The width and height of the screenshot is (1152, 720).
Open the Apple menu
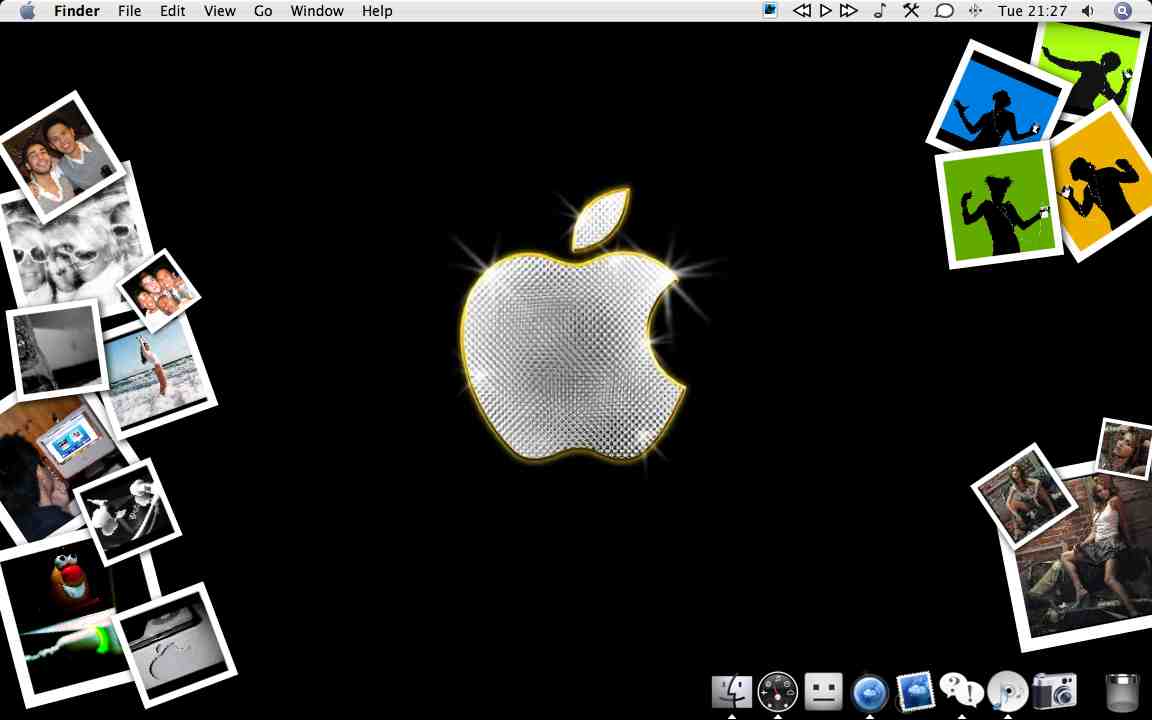(27, 10)
